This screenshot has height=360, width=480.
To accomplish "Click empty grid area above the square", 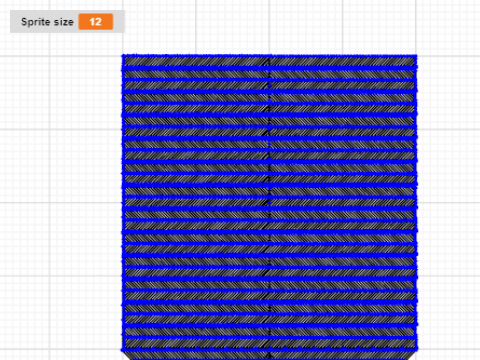I will click(x=269, y=27).
